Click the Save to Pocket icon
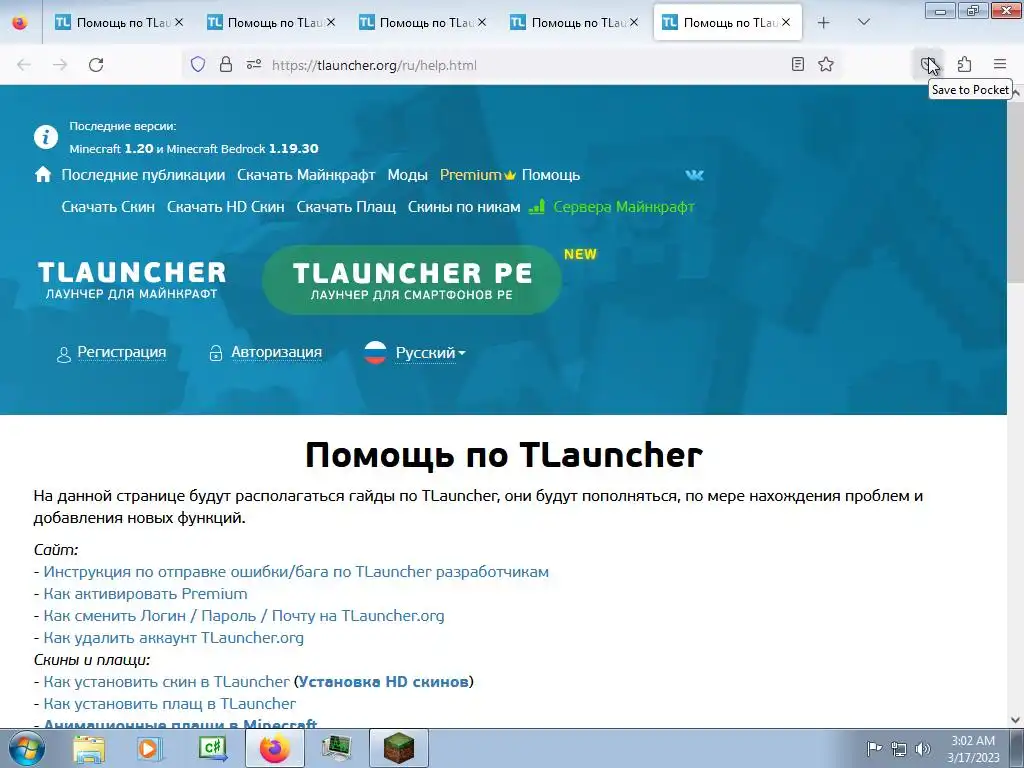The height and width of the screenshot is (768, 1024). coord(928,64)
